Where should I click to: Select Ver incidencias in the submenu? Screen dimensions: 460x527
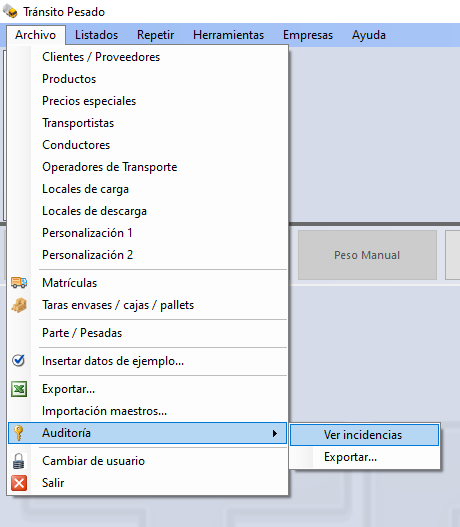pos(364,435)
